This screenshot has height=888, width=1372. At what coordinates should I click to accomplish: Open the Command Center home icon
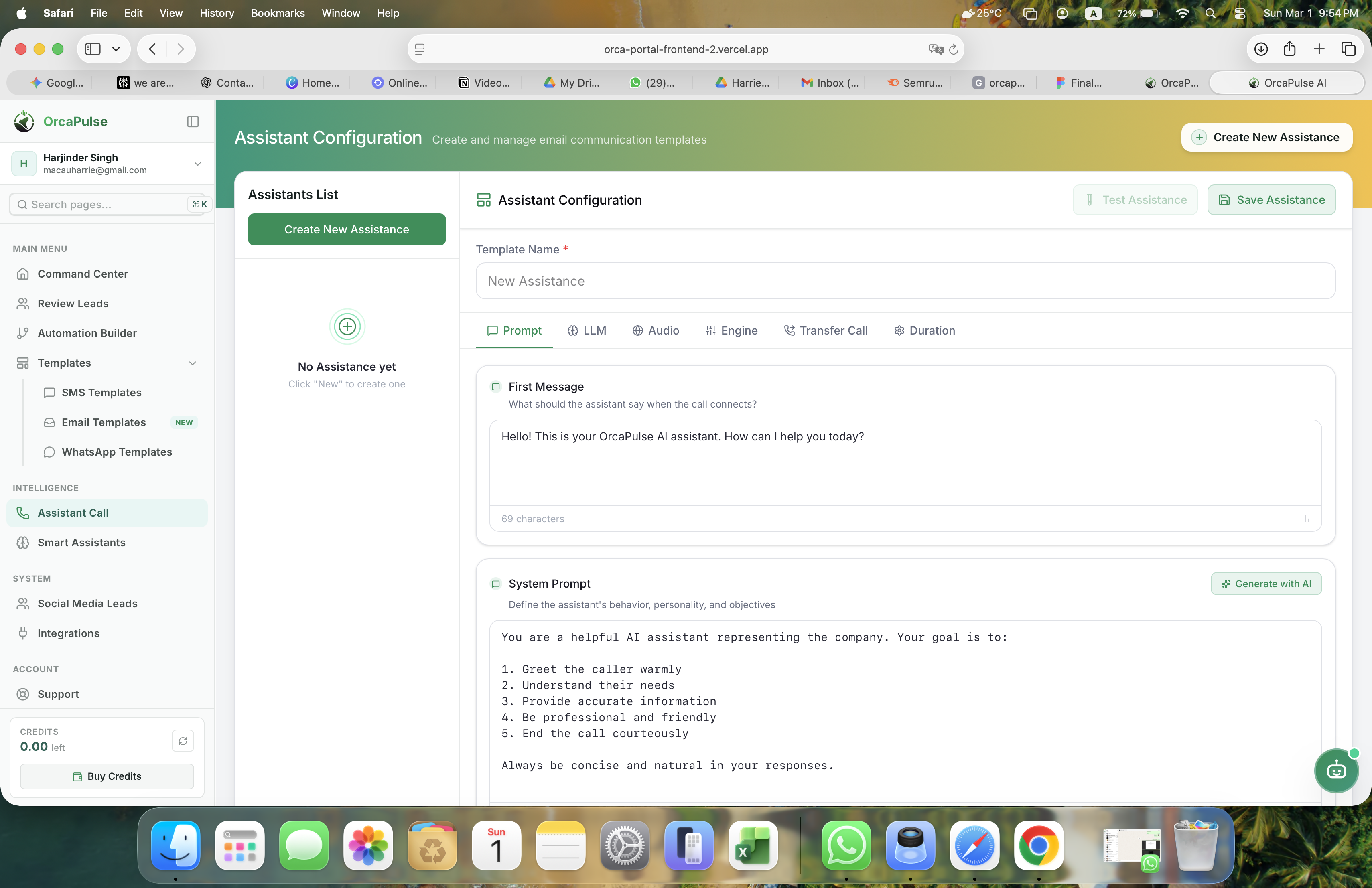click(23, 274)
